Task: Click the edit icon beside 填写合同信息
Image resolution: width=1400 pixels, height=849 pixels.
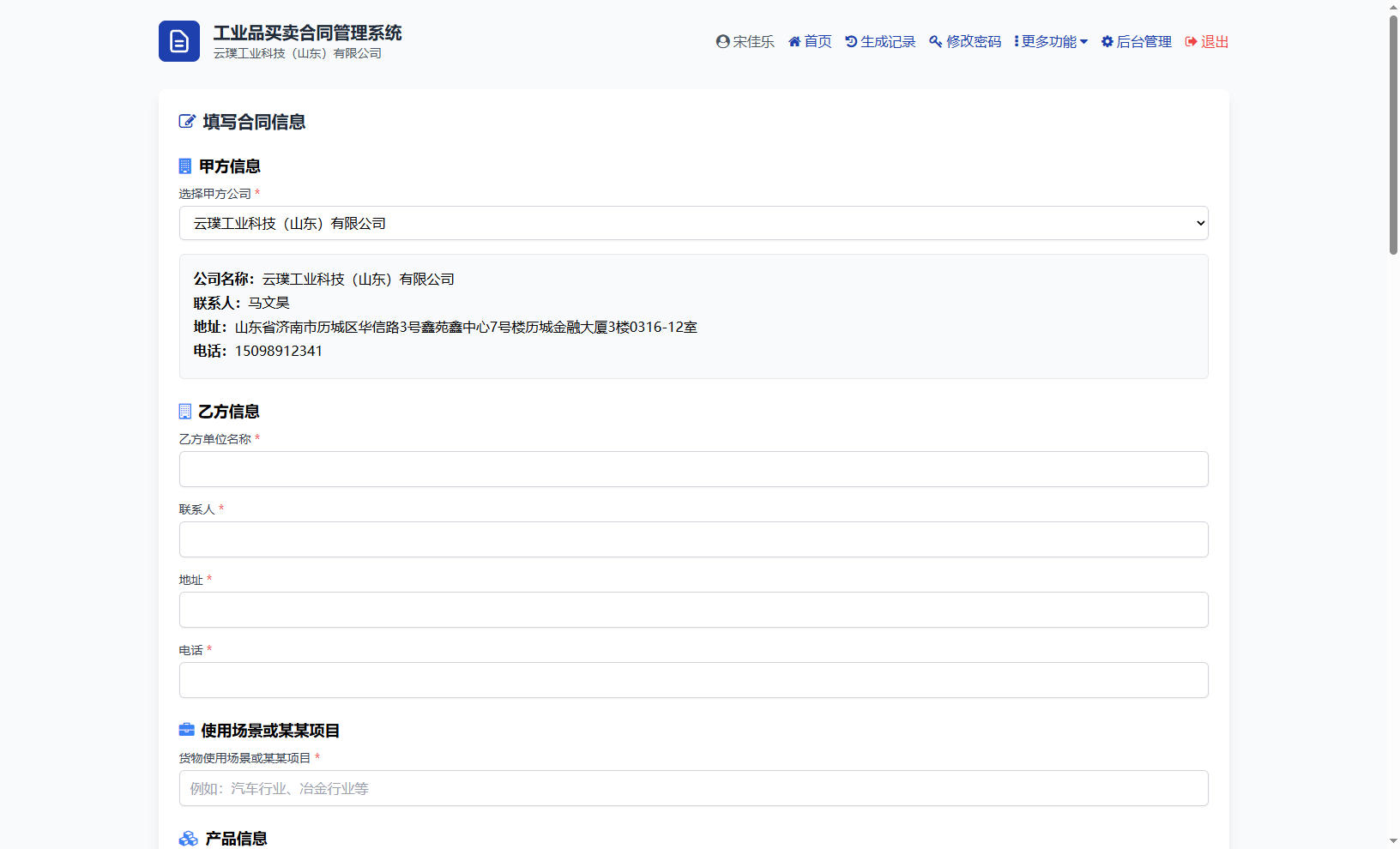Action: coord(187,121)
